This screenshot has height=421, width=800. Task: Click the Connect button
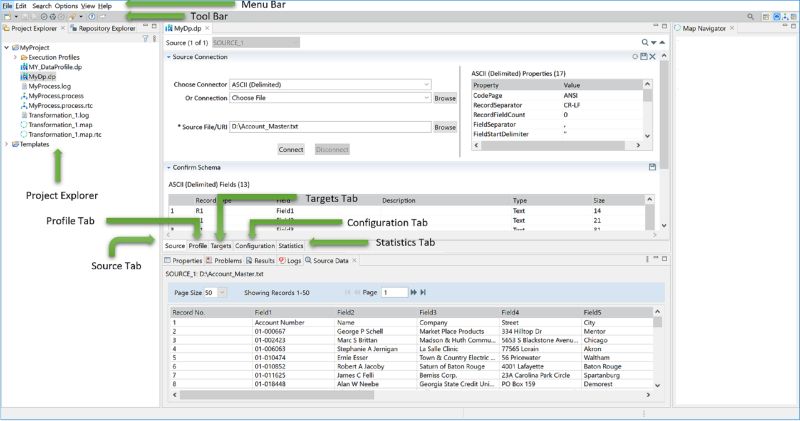coord(291,150)
